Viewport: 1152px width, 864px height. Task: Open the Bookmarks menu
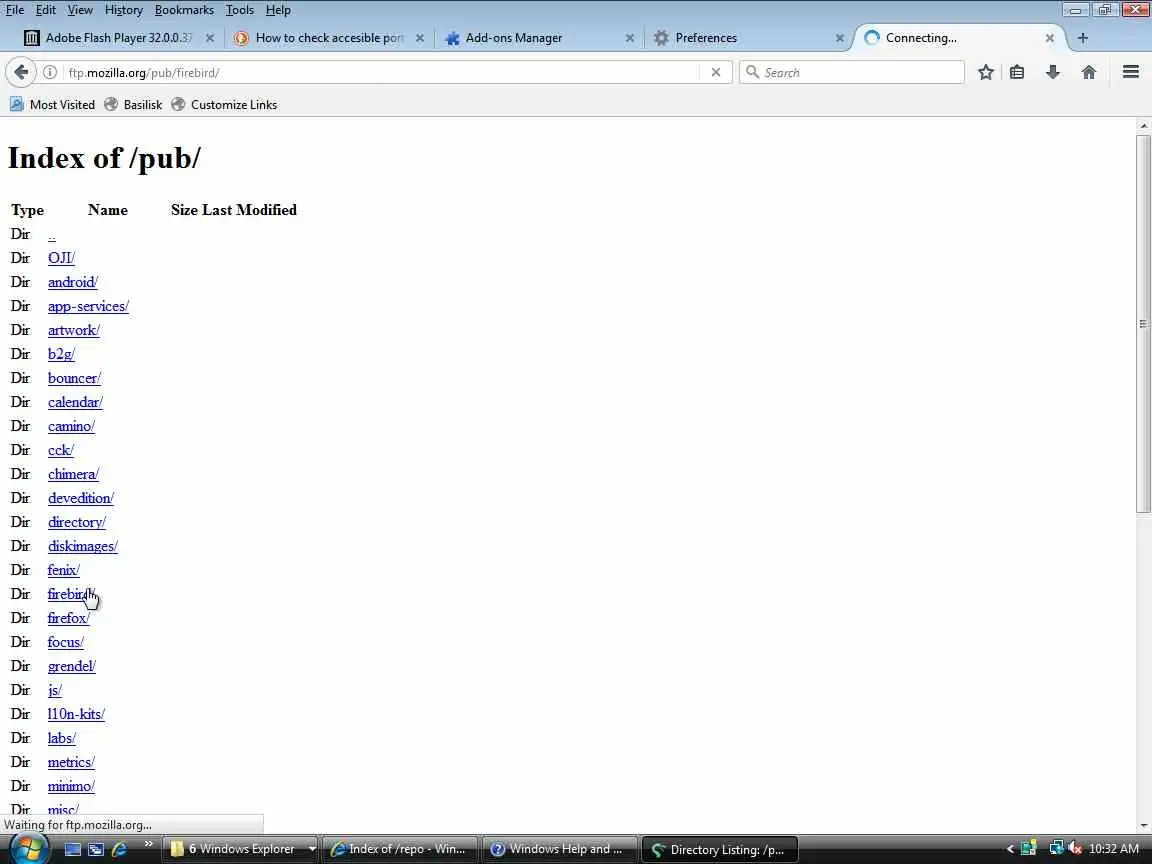184,10
